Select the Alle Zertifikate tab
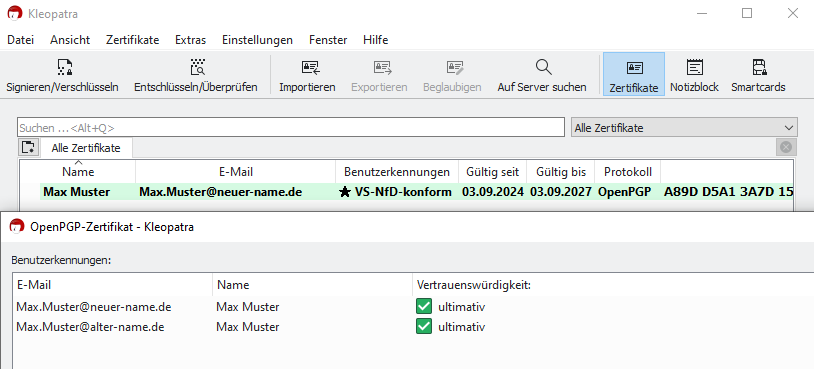 point(86,148)
